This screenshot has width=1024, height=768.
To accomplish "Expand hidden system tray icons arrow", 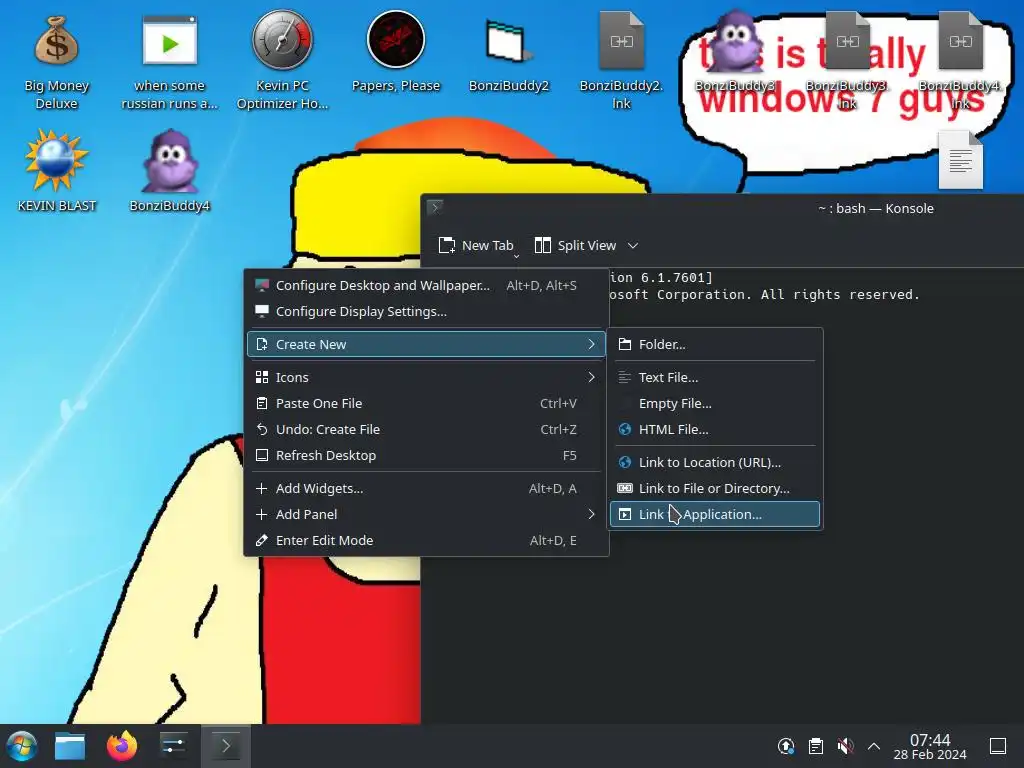I will 874,746.
